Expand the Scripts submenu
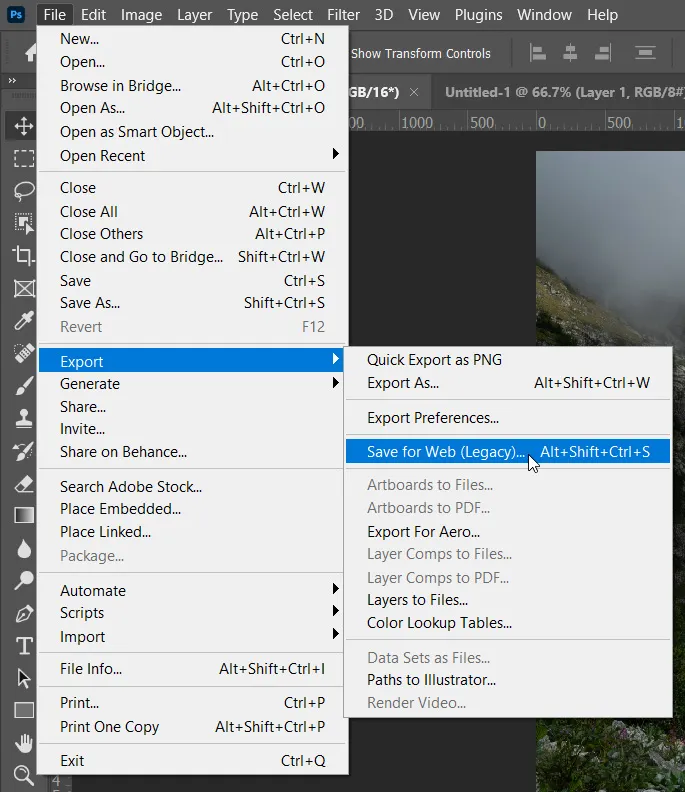The width and height of the screenshot is (685, 792). tap(192, 613)
